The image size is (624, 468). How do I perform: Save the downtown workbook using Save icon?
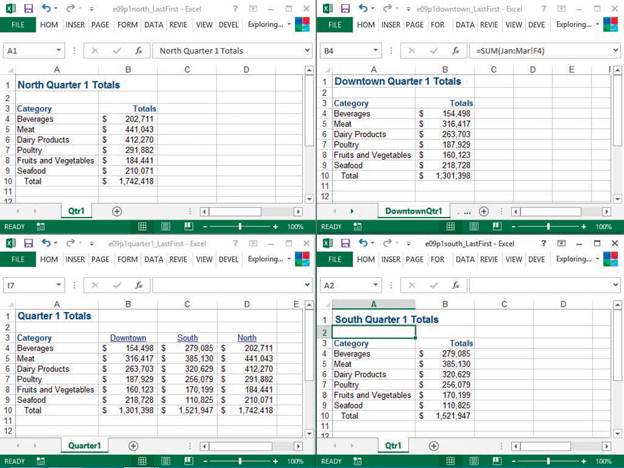tap(345, 8)
